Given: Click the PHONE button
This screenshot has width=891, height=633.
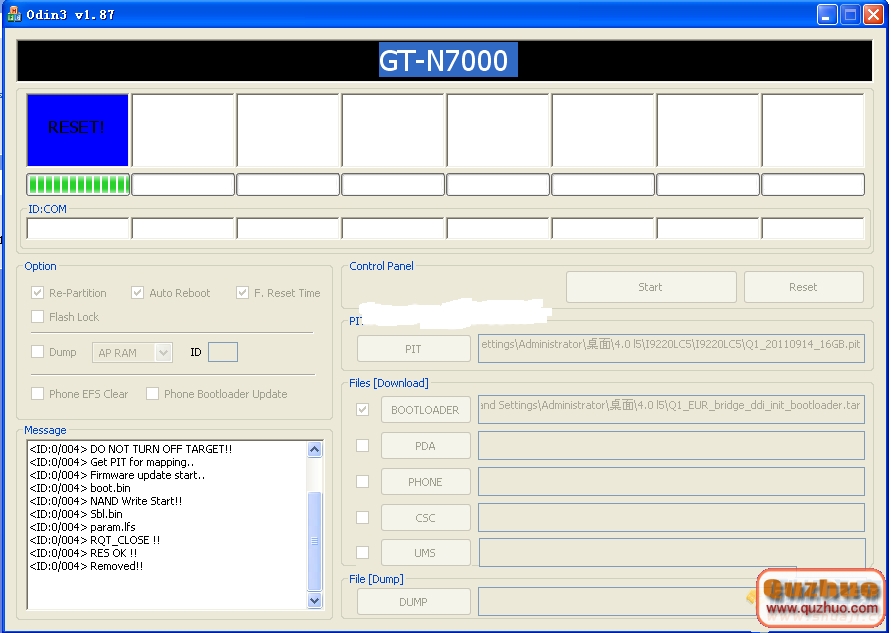Looking at the screenshot, I should click(425, 481).
